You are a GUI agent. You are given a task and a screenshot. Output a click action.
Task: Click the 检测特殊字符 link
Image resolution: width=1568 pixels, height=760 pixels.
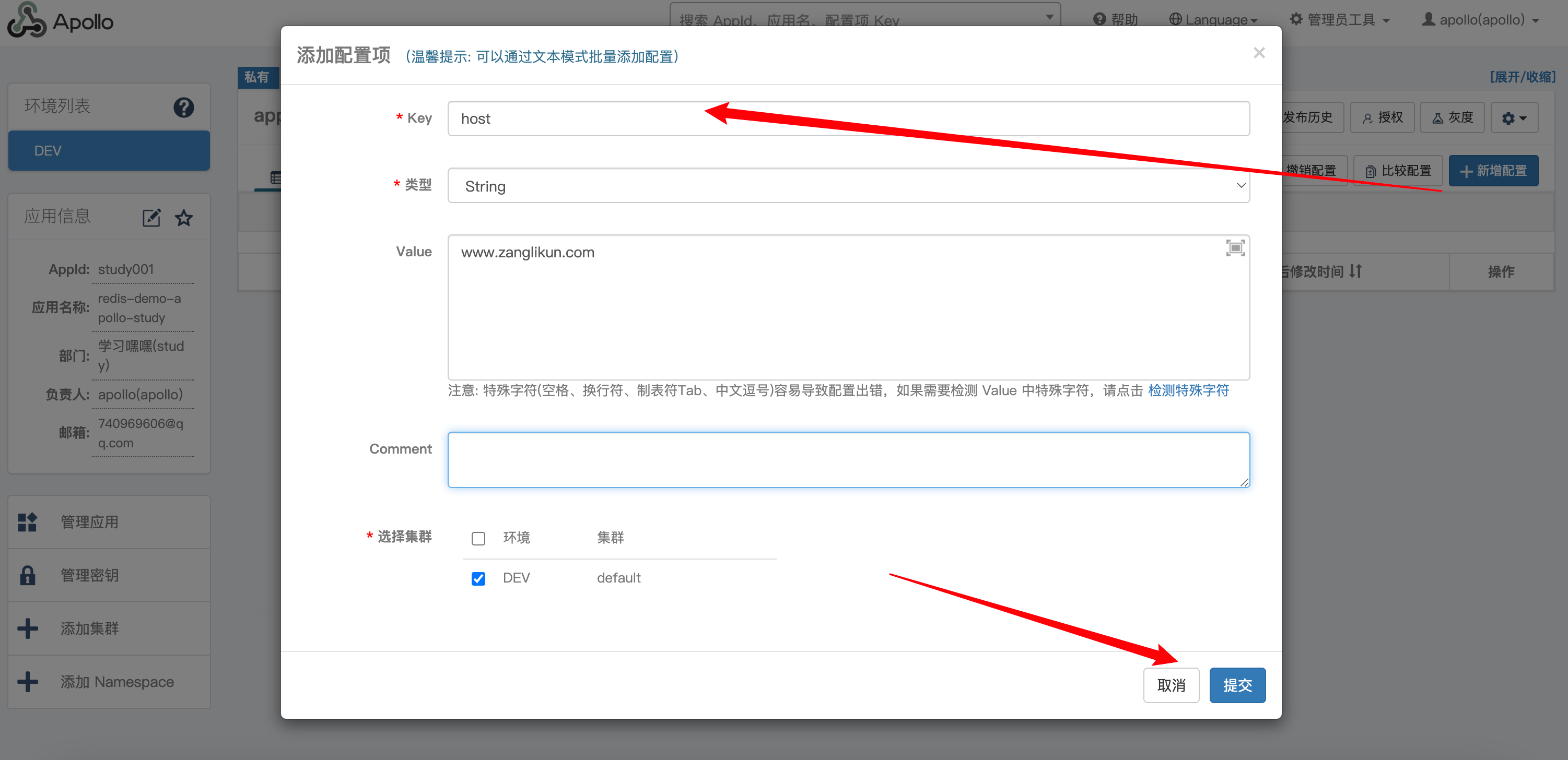click(x=1188, y=390)
